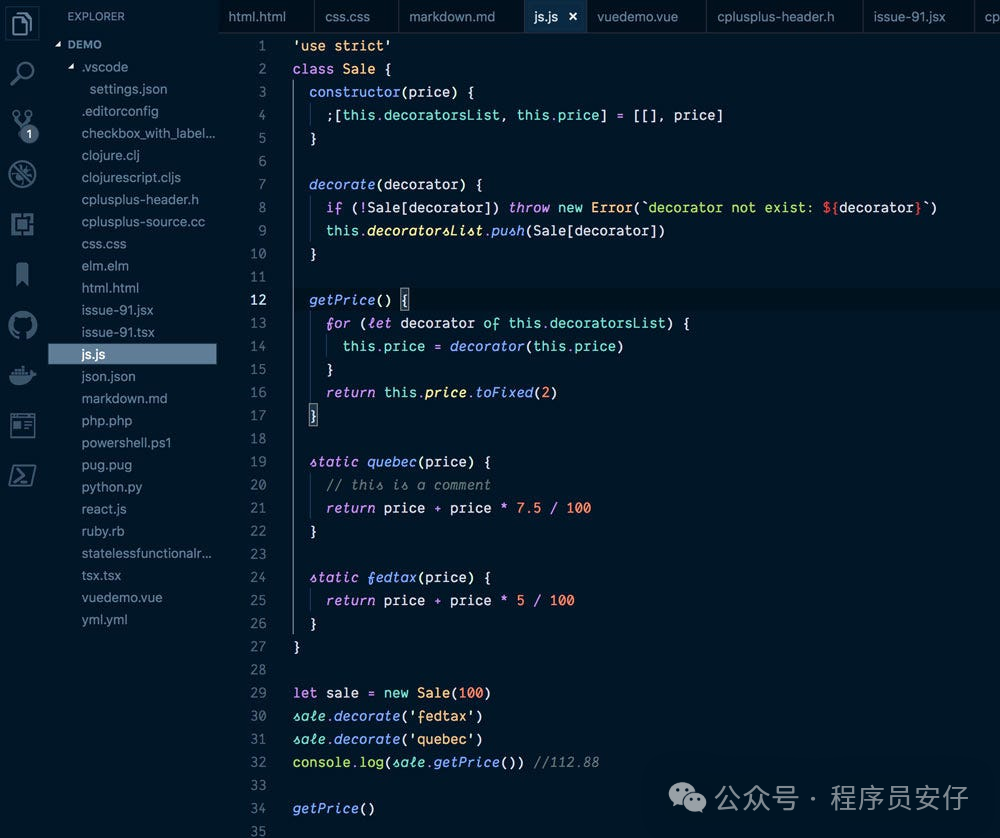1000x838 pixels.
Task: Collapse the .vscode folder arrow
Action: [72, 67]
